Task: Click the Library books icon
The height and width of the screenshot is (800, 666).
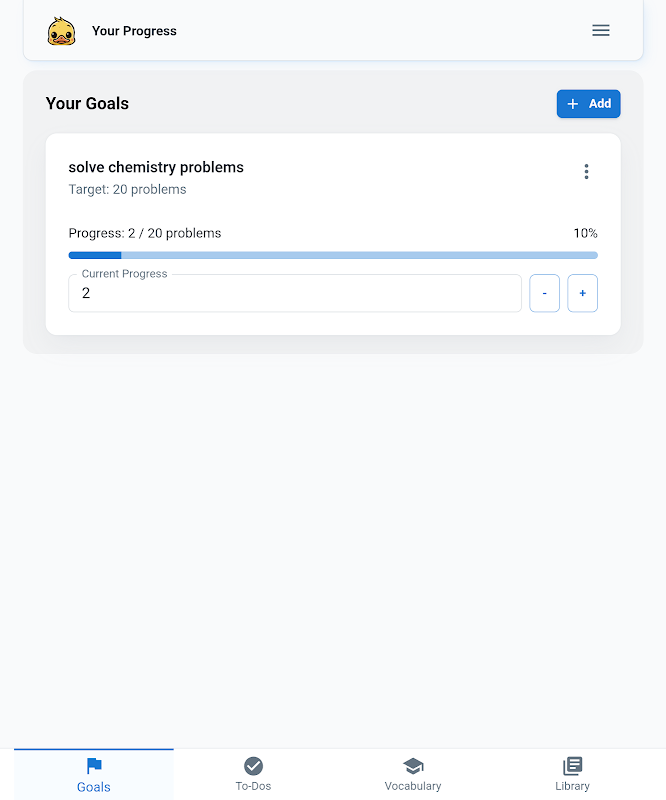Action: (x=572, y=766)
